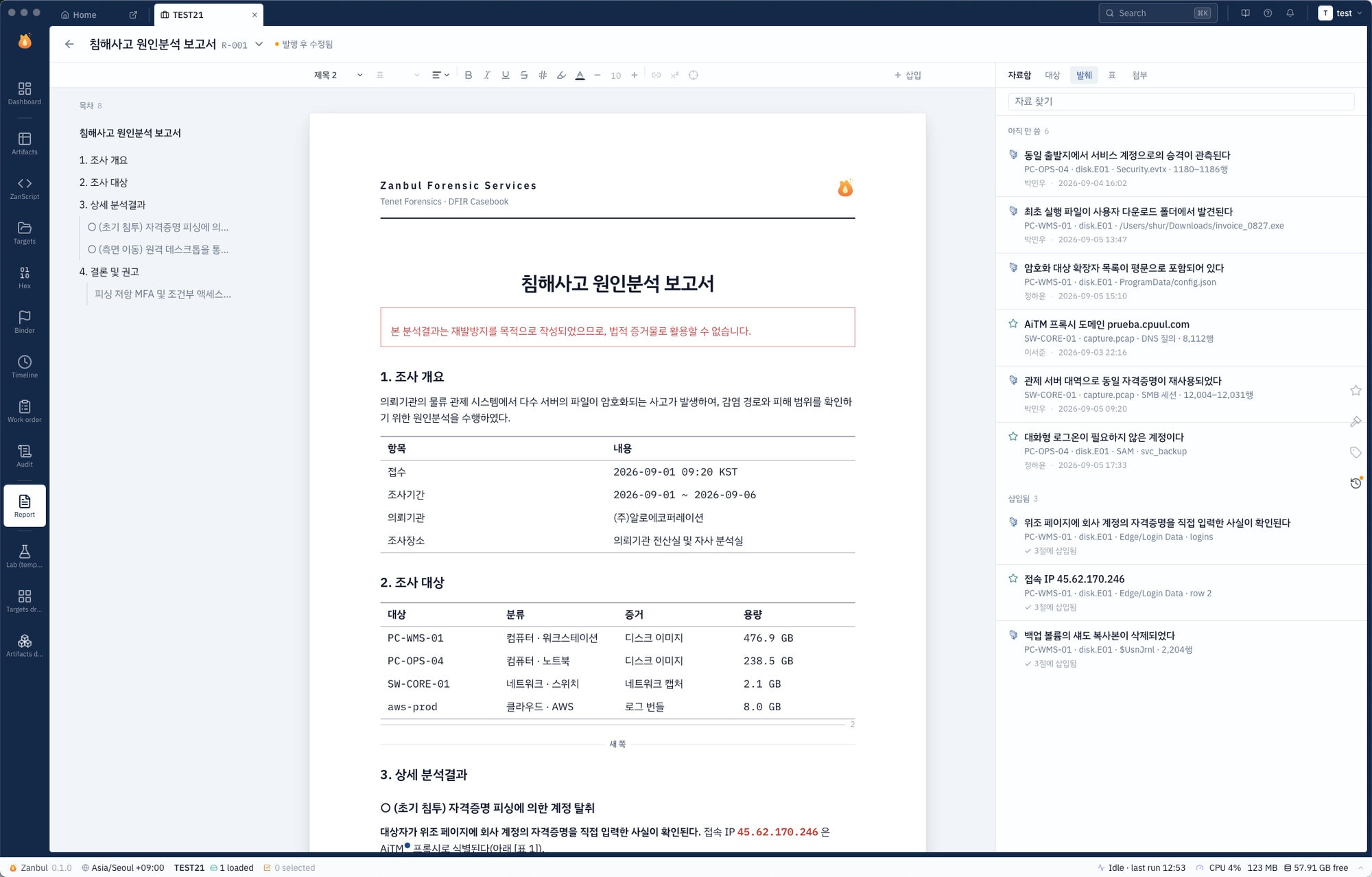Pop out the Home tab in new window
The image size is (1372, 877).
coord(133,14)
